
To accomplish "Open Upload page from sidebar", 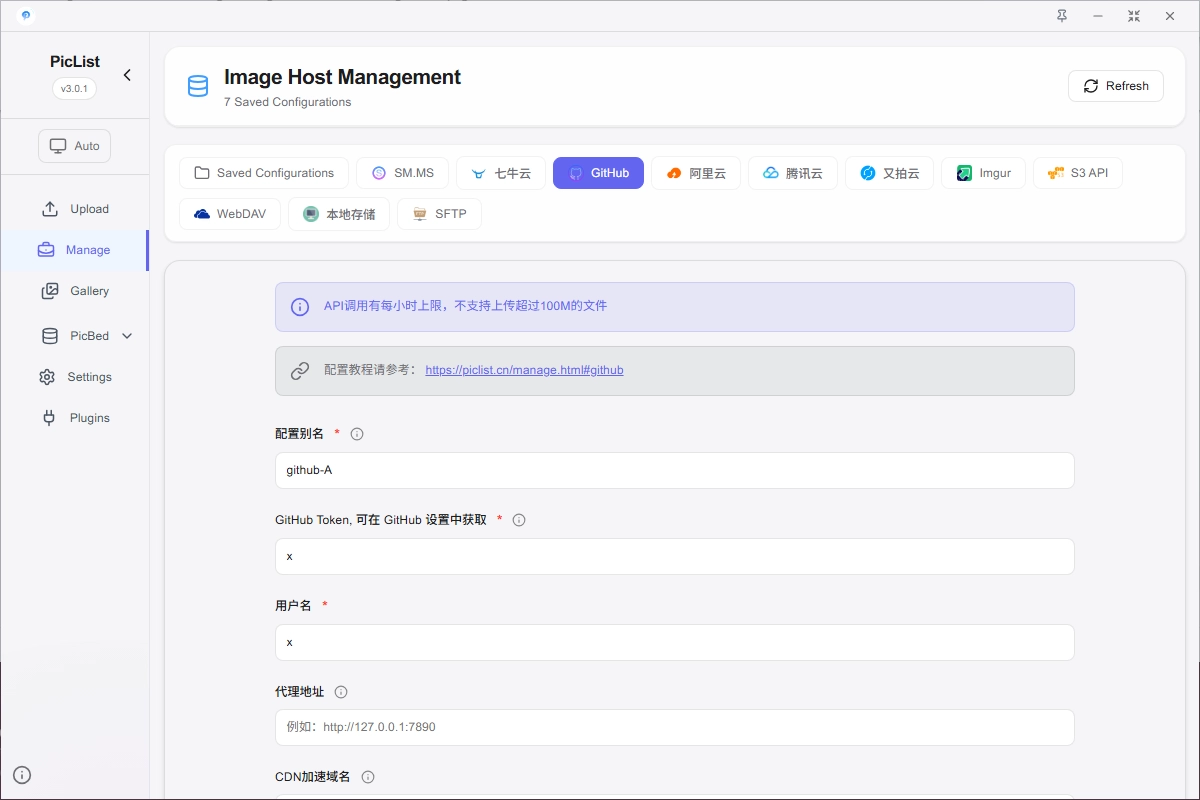I will coord(75,209).
